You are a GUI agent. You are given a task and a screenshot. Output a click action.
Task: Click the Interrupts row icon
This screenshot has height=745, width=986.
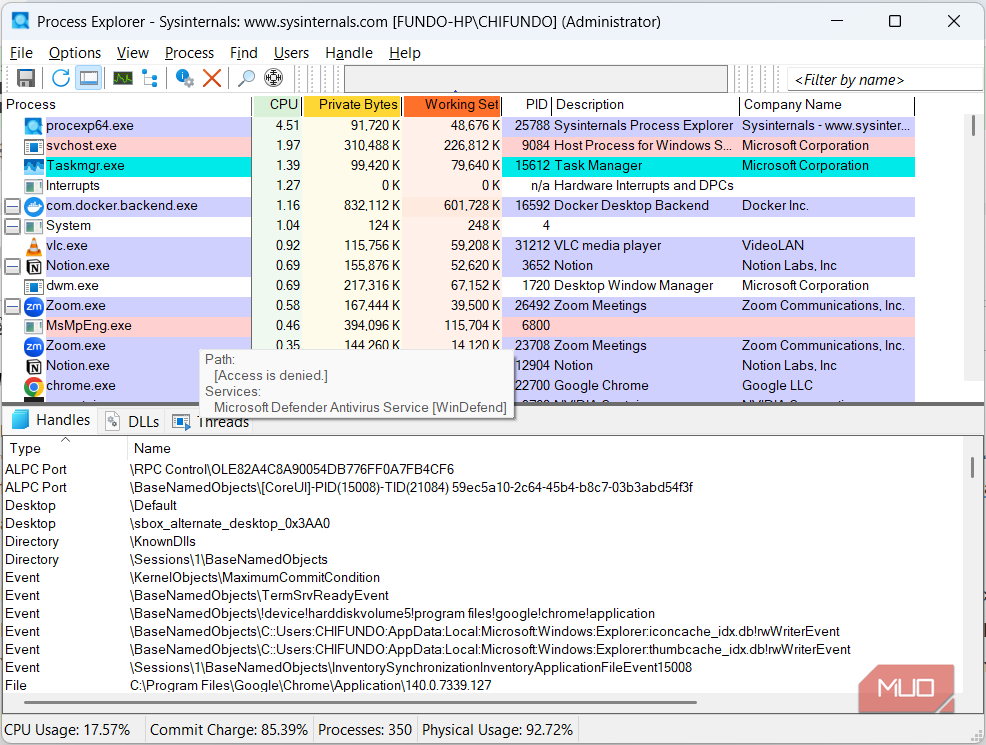click(x=33, y=186)
